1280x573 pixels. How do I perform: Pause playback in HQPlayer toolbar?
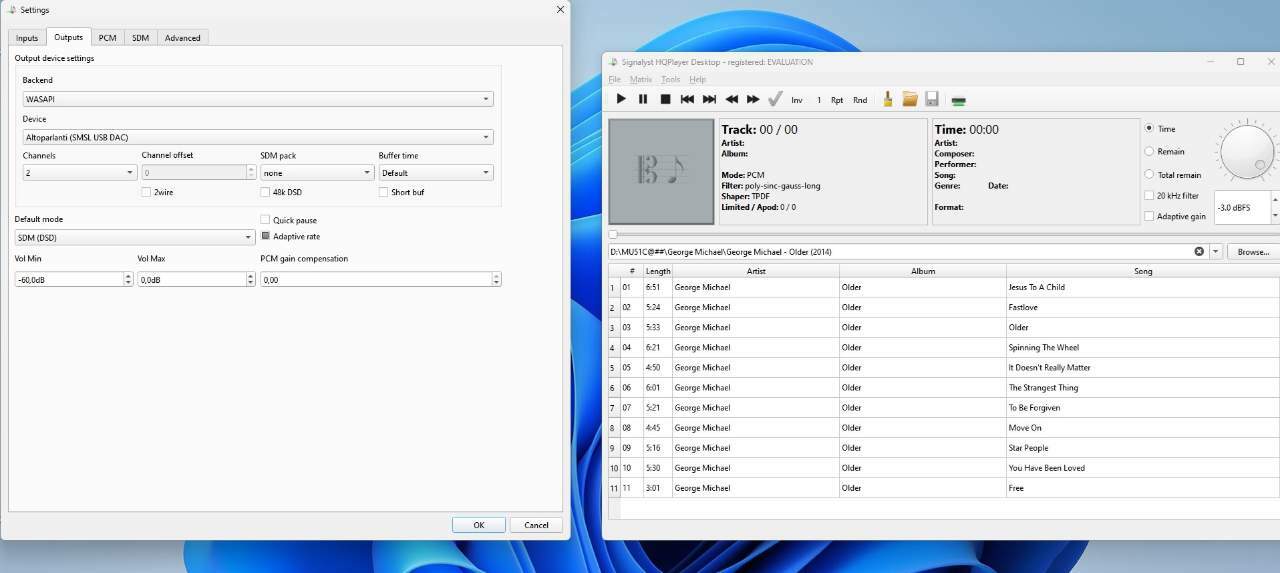643,99
